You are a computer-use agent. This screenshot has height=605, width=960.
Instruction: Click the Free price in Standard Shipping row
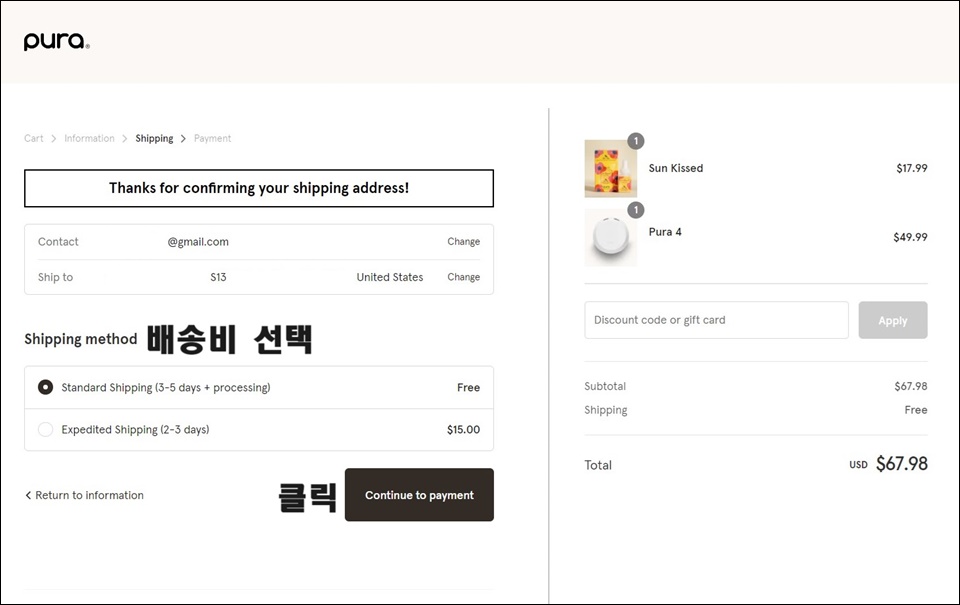coord(468,387)
